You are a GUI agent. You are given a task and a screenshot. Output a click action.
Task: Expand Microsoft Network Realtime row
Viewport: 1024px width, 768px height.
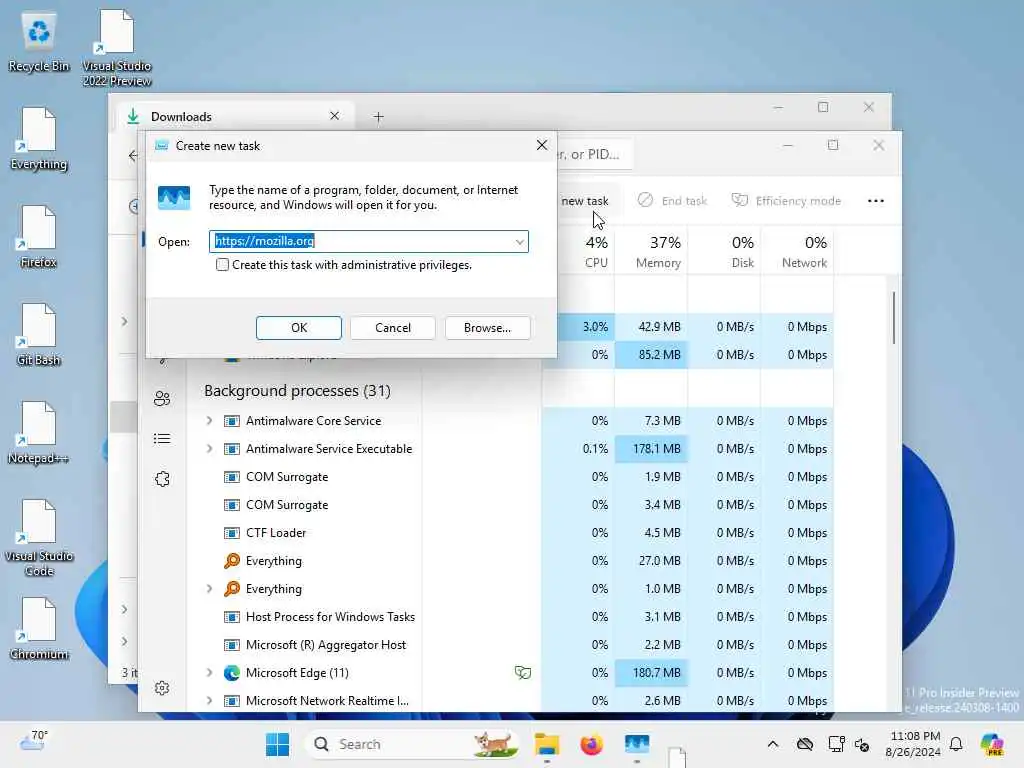click(209, 700)
